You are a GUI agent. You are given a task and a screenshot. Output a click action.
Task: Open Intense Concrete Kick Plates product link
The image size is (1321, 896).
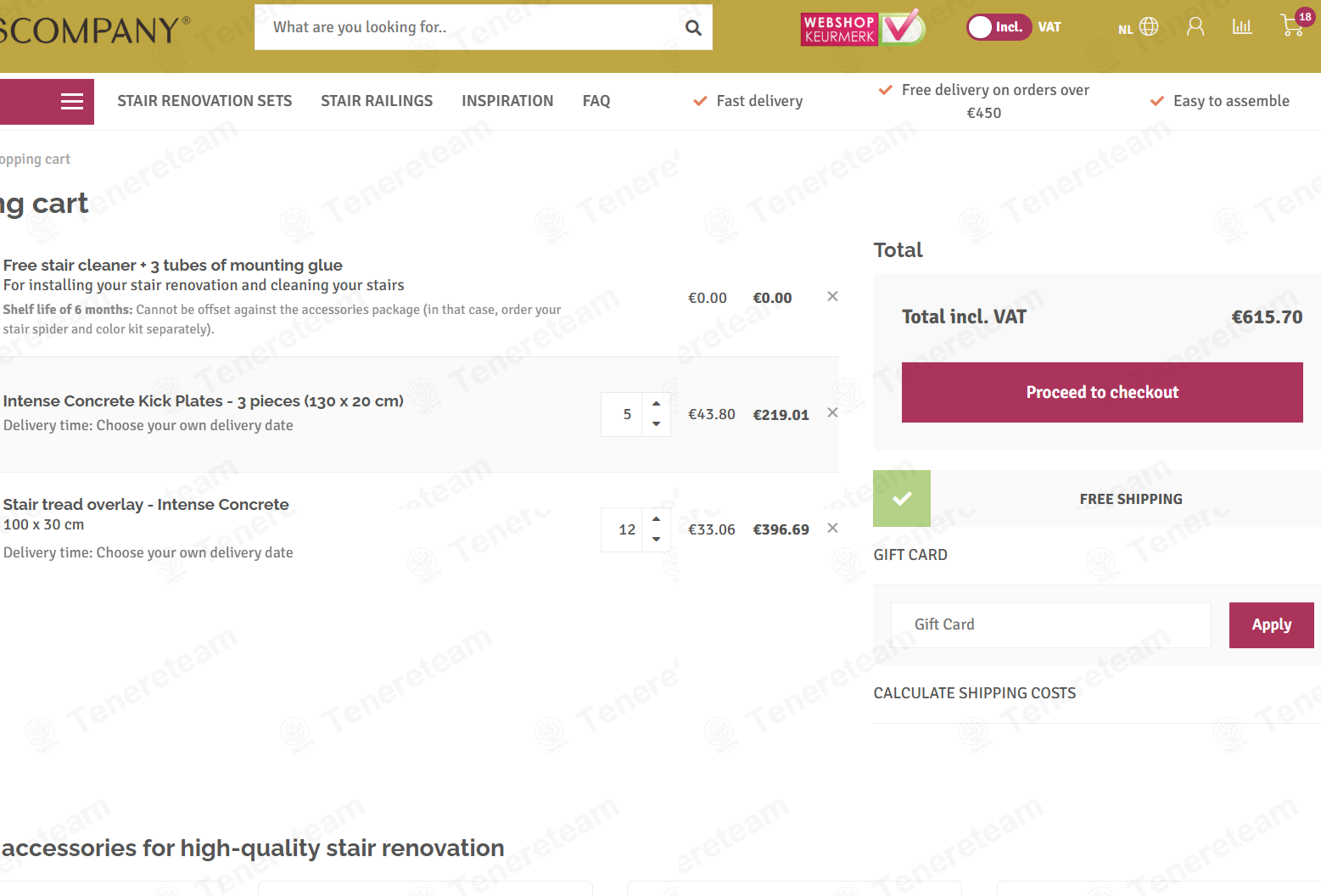tap(203, 400)
